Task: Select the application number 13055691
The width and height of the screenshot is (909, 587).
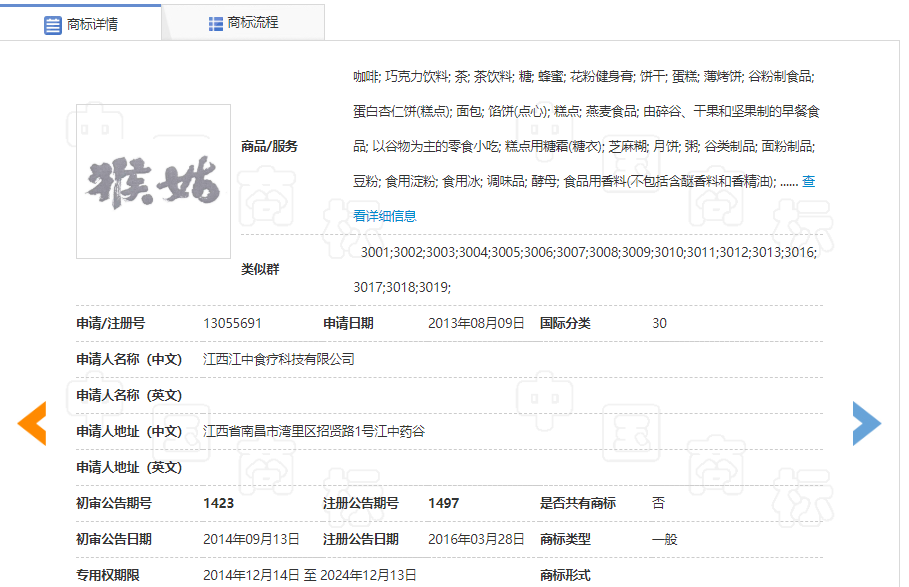Action: (232, 323)
